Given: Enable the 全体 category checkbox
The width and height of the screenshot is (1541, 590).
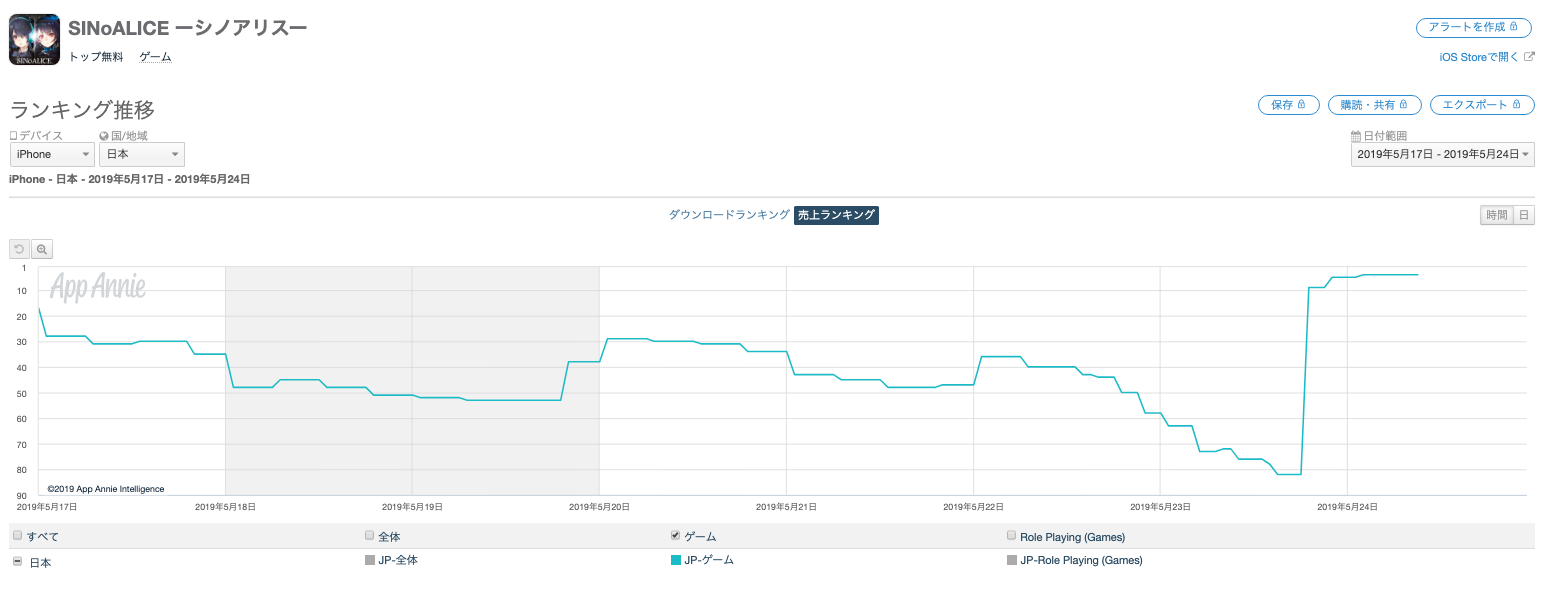Looking at the screenshot, I should click(x=370, y=536).
